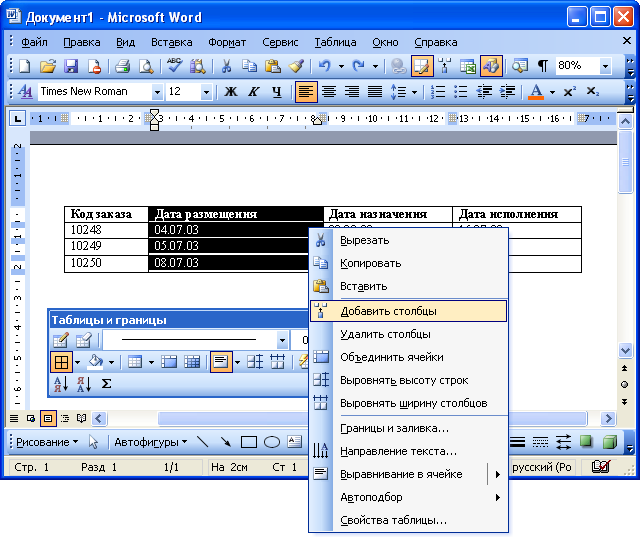The height and width of the screenshot is (540, 640).
Task: Open a file with the folder icon
Action: point(48,66)
